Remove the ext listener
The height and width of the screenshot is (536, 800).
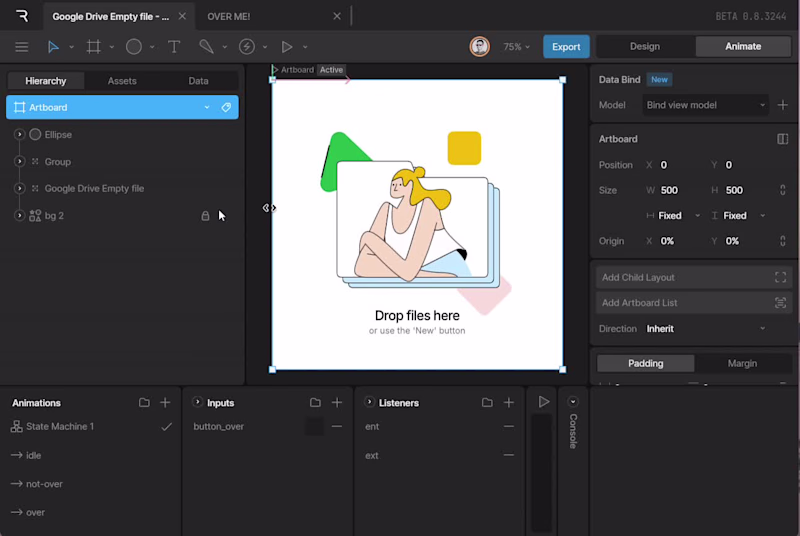pyautogui.click(x=509, y=455)
